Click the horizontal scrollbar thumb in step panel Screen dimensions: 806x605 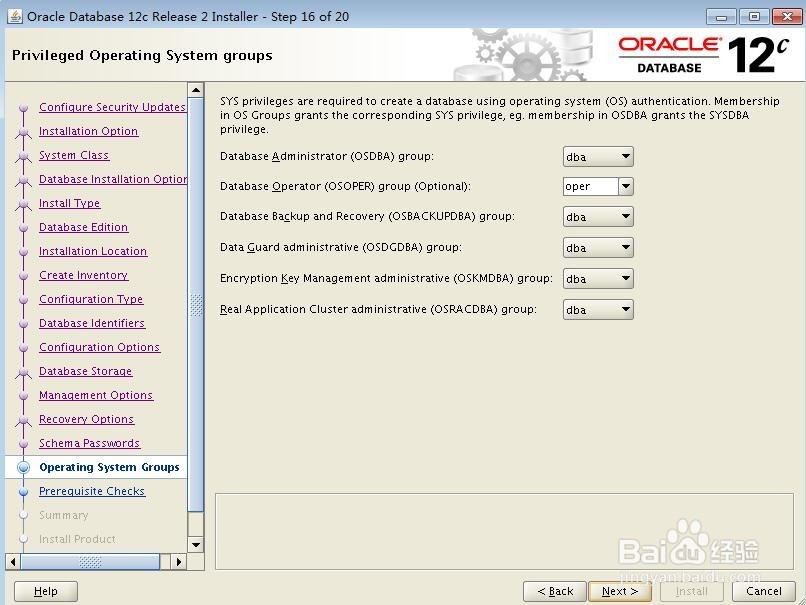pos(90,561)
